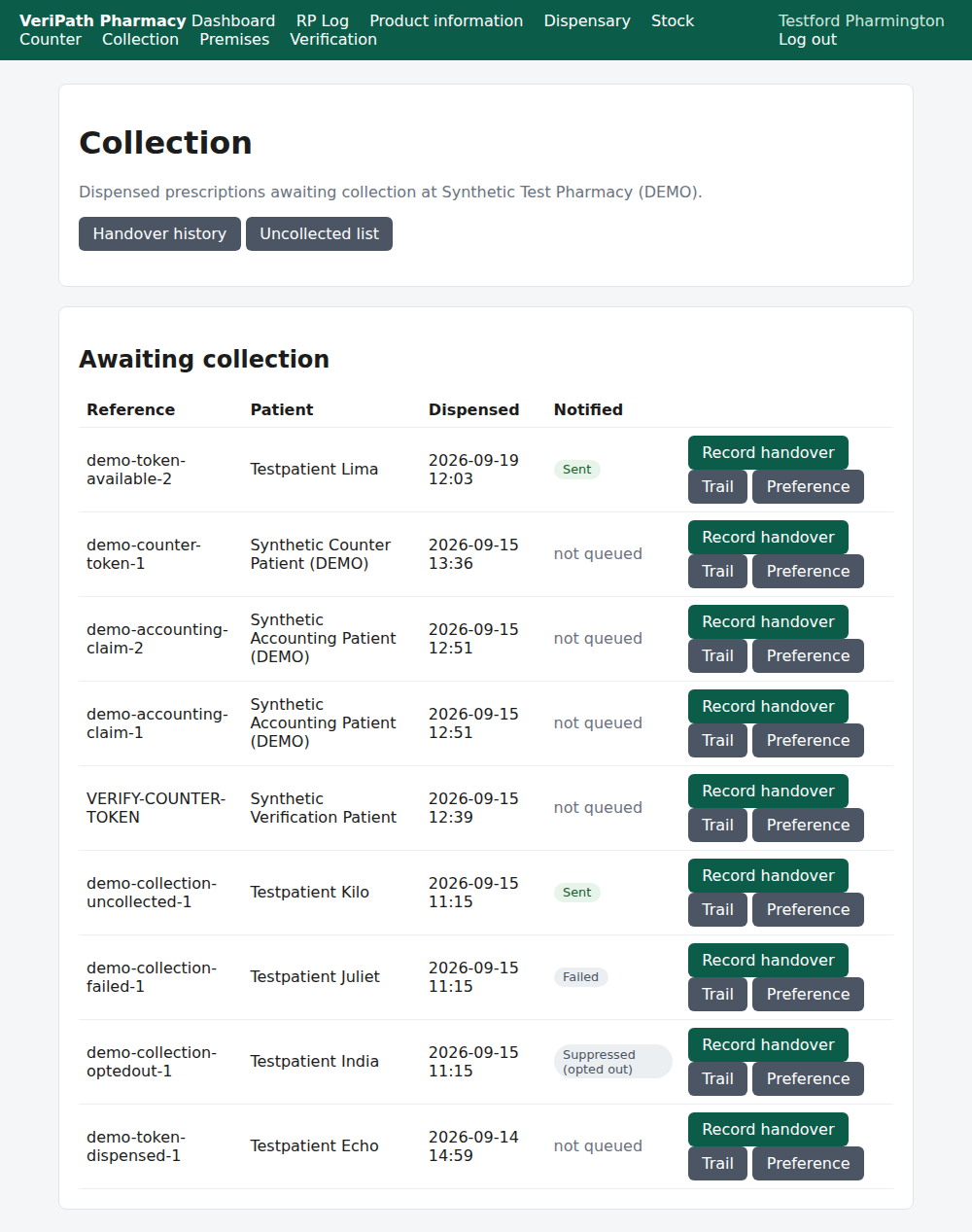Record handover for Testpatient Echo
The height and width of the screenshot is (1232, 972).
[x=768, y=1129]
